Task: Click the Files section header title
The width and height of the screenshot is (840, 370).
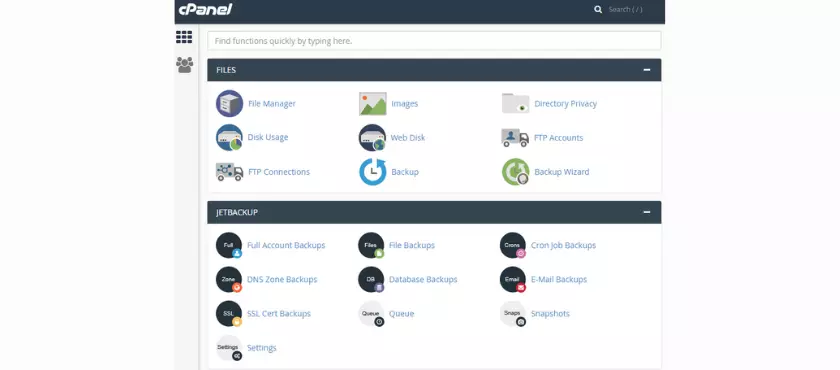Action: tap(226, 70)
